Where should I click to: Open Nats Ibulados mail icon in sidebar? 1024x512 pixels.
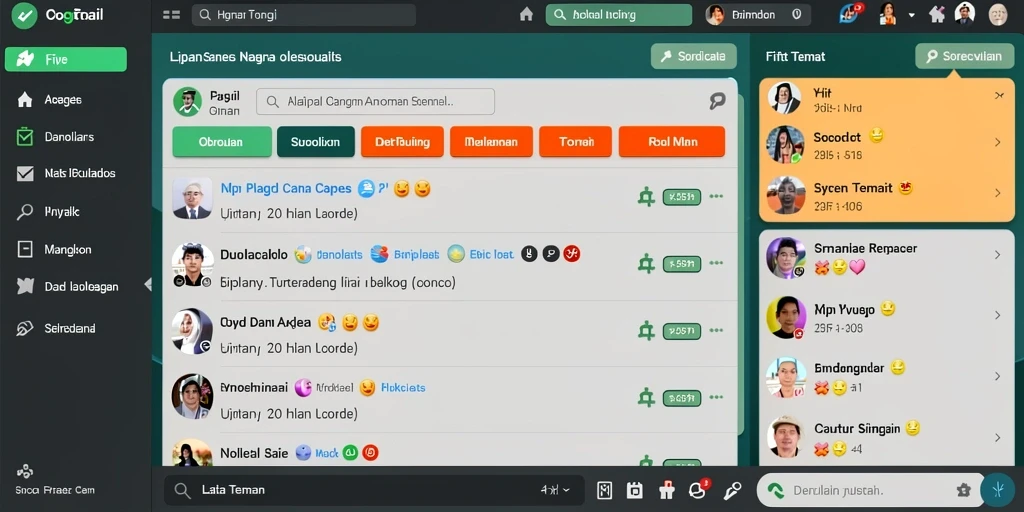pos(25,173)
